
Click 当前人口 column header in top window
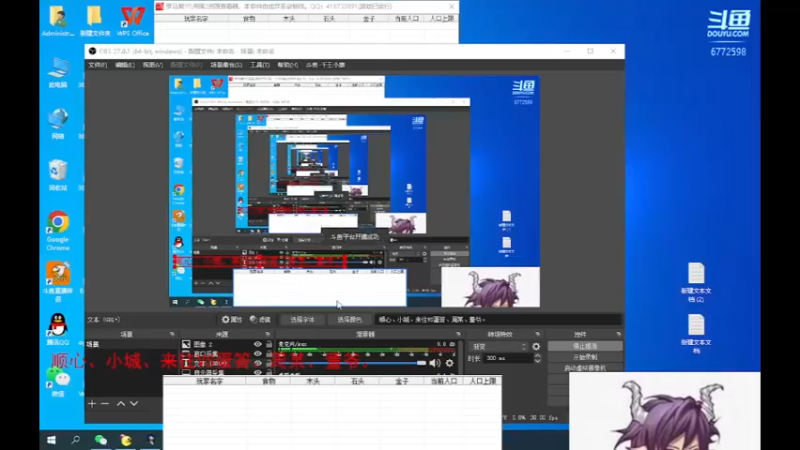point(407,19)
